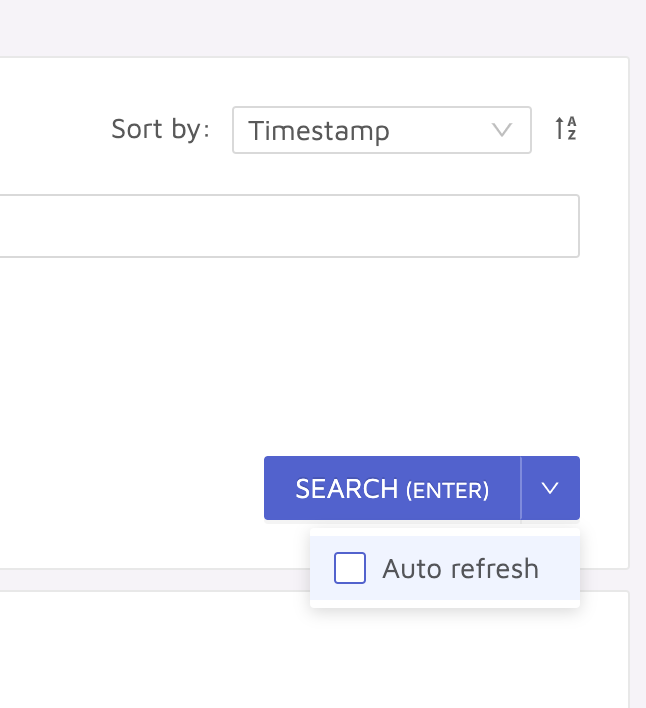Tick the box next to Auto refresh
This screenshot has width=646, height=708.
(350, 569)
